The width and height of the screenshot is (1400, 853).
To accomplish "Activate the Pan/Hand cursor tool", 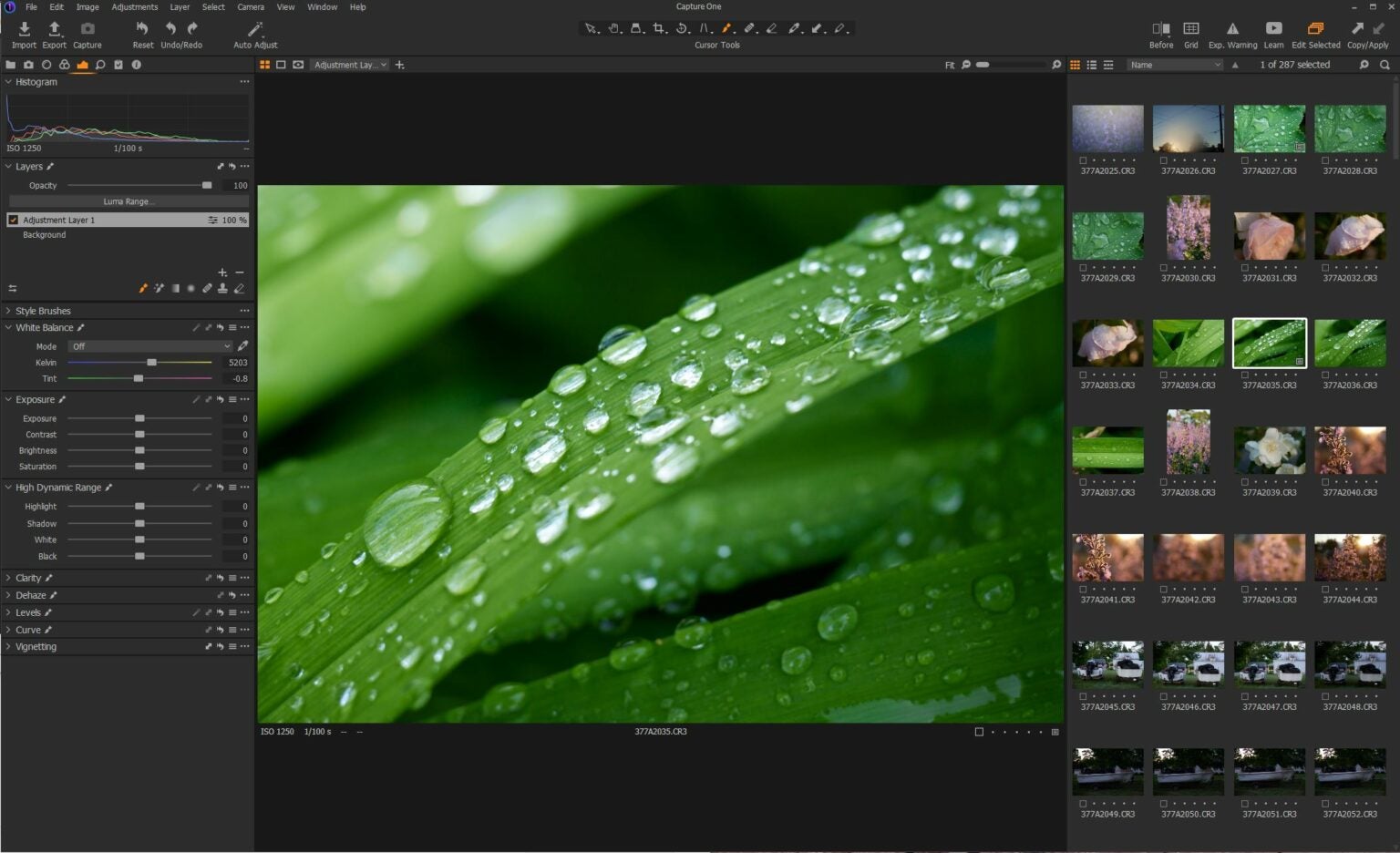I will [x=613, y=28].
